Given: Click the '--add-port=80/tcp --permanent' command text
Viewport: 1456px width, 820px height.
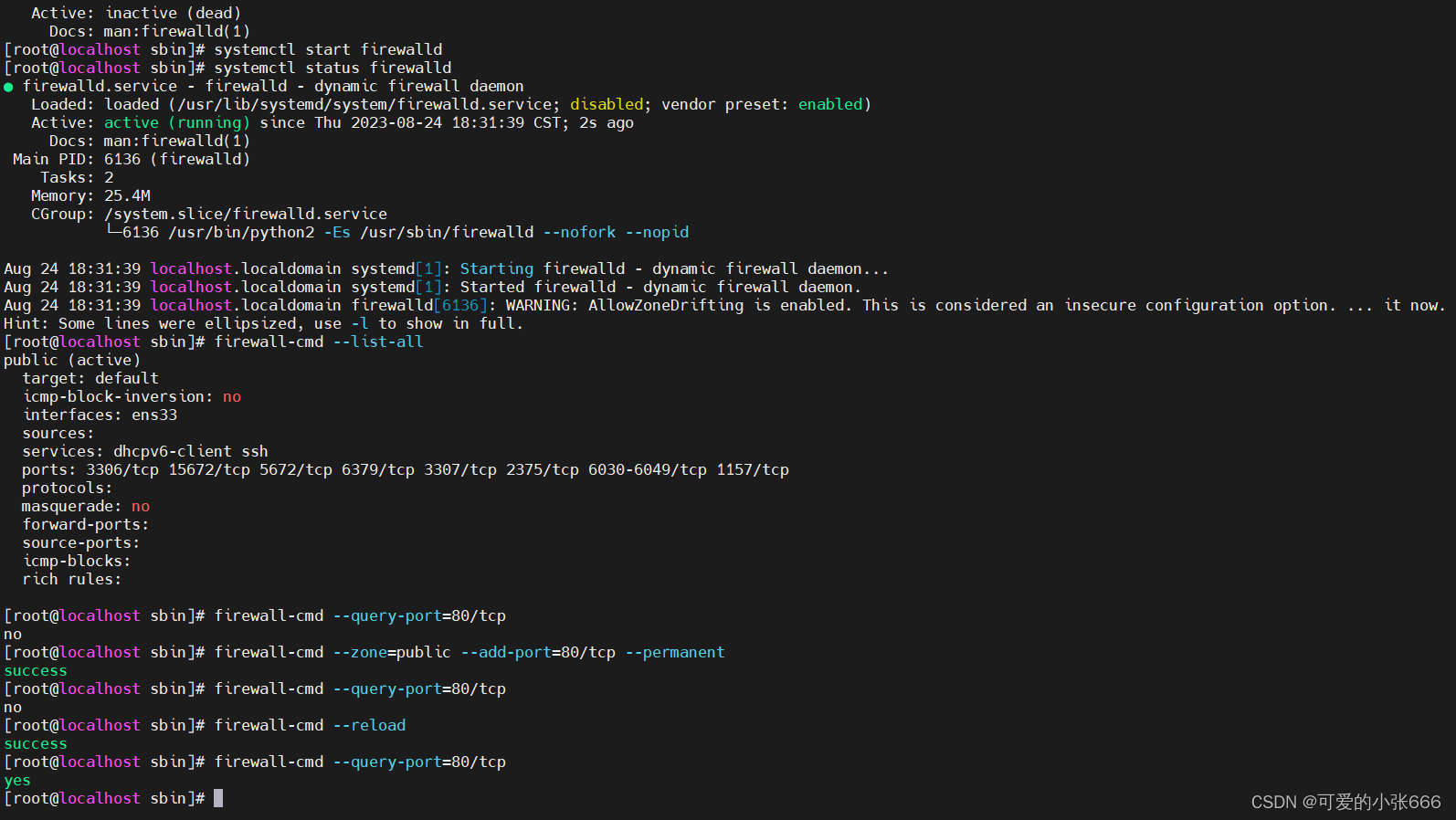Looking at the screenshot, I should [593, 652].
